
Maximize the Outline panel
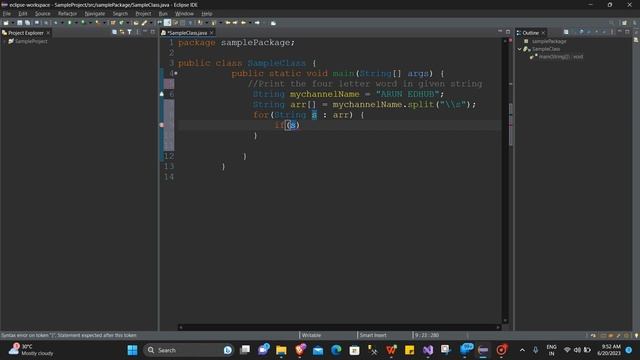(627, 32)
